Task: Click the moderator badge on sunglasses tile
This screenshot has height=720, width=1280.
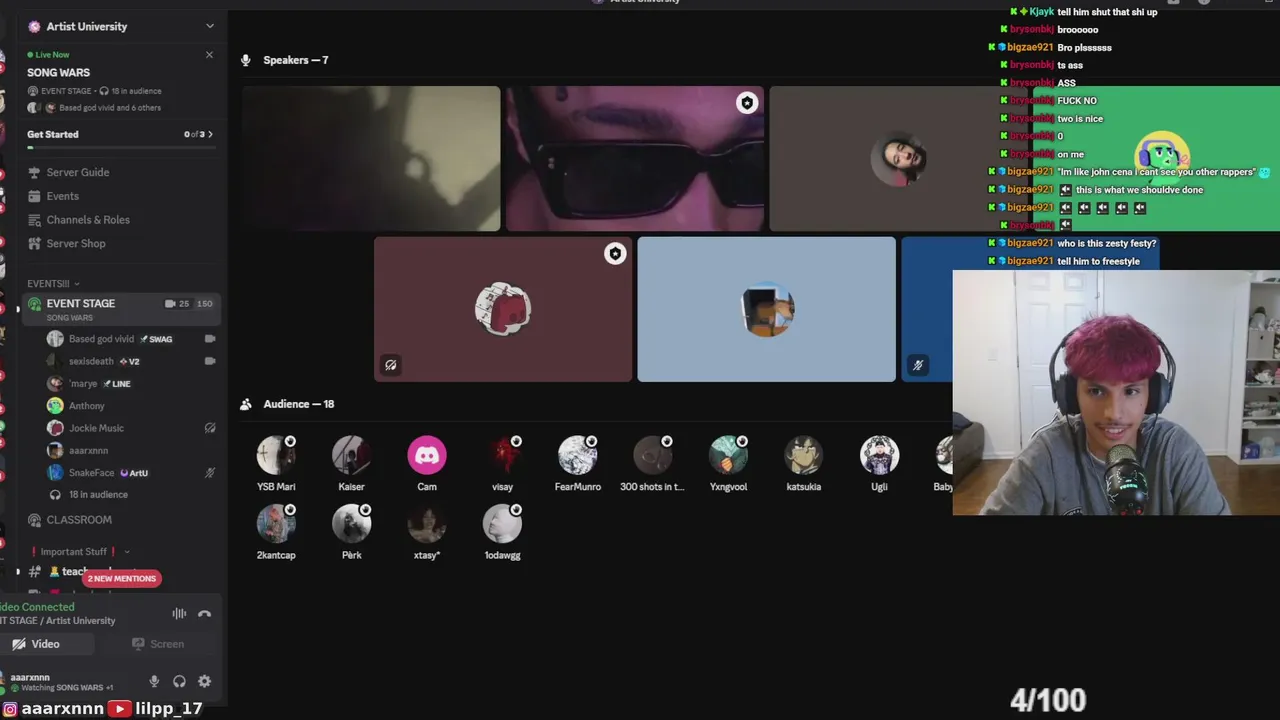Action: (x=747, y=103)
